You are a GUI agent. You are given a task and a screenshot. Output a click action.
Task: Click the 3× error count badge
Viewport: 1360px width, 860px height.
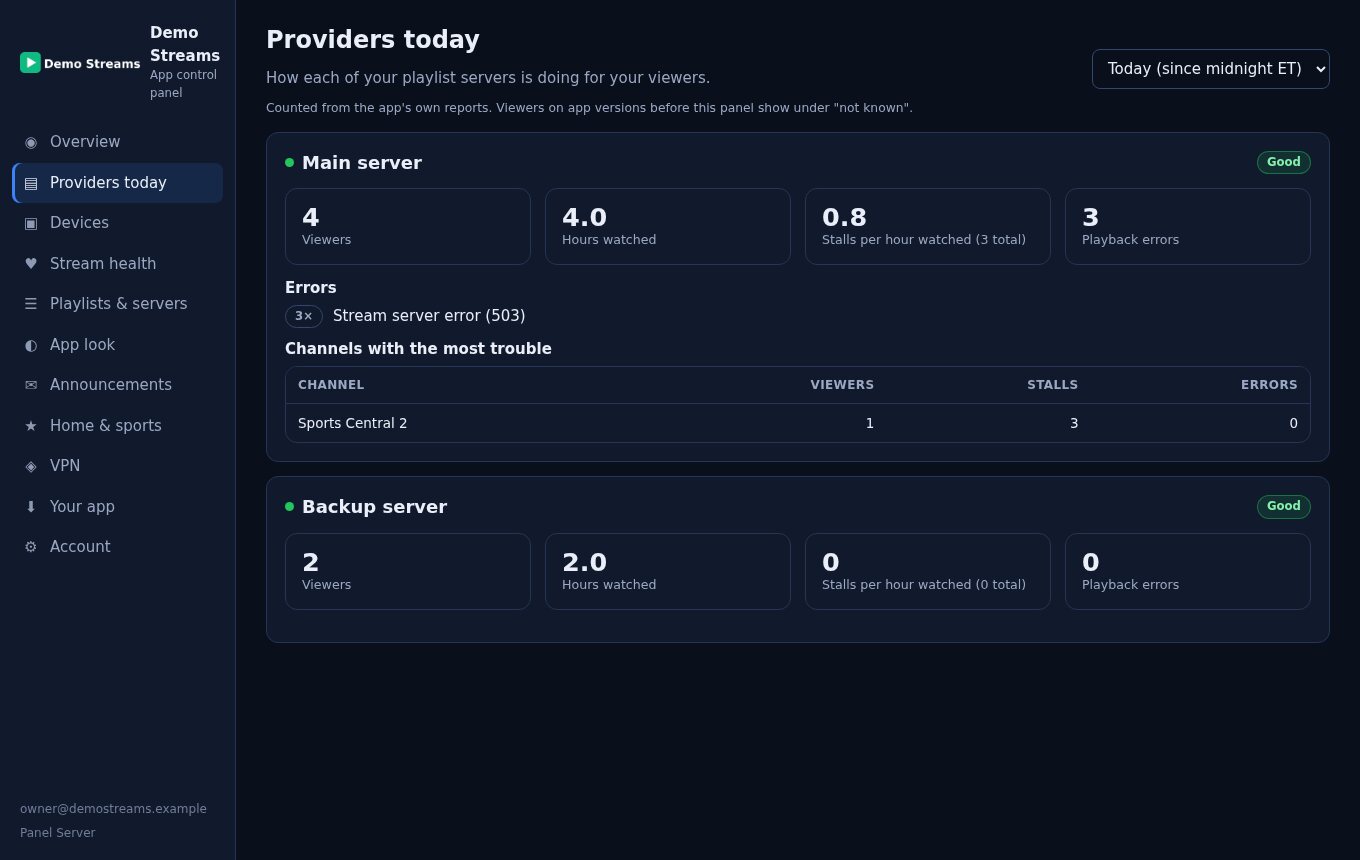304,316
